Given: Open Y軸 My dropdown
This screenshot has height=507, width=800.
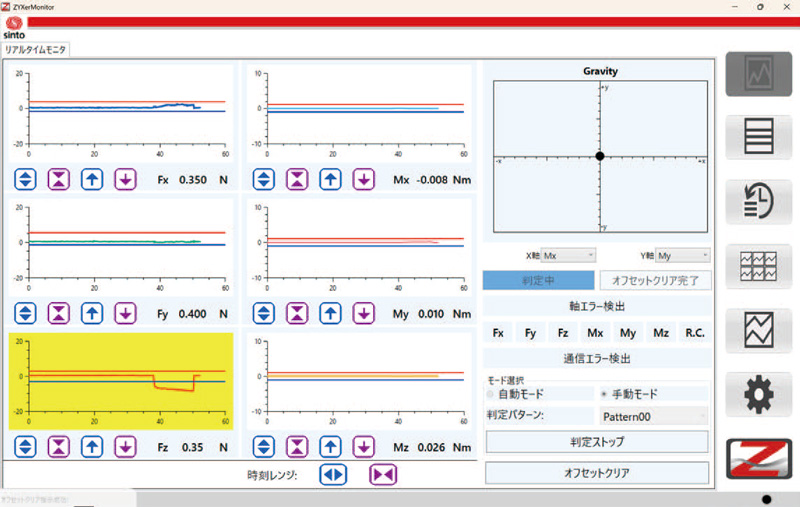Looking at the screenshot, I should coord(684,256).
